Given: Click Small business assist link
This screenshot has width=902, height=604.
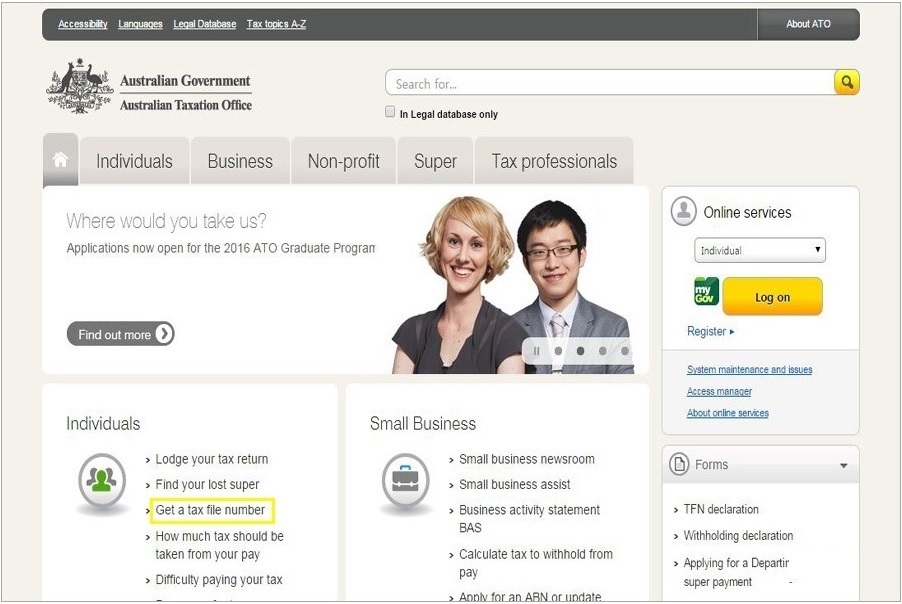Looking at the screenshot, I should tap(514, 484).
